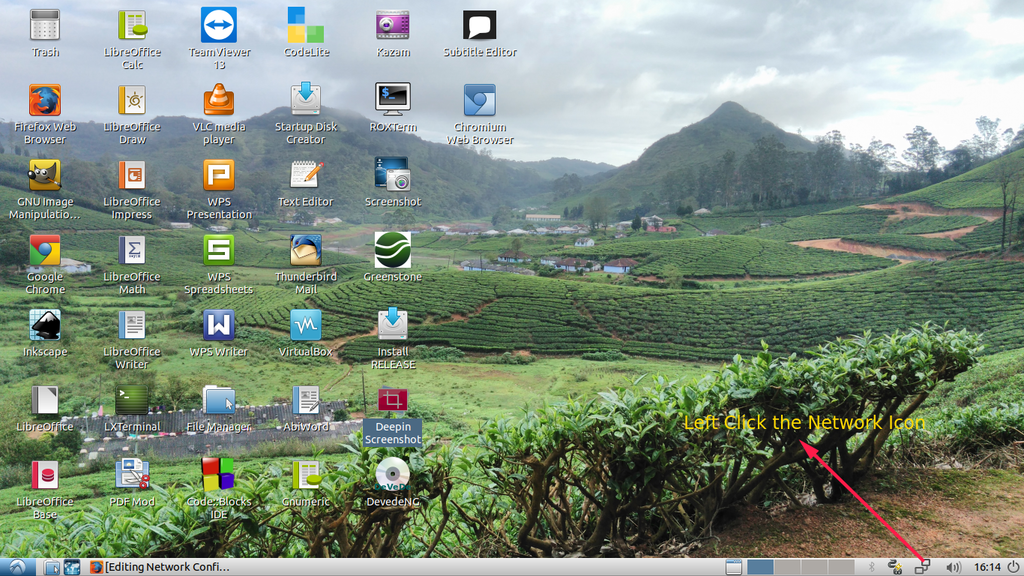The width and height of the screenshot is (1024, 576).
Task: Open the main application menu in taskbar
Action: [x=17, y=567]
